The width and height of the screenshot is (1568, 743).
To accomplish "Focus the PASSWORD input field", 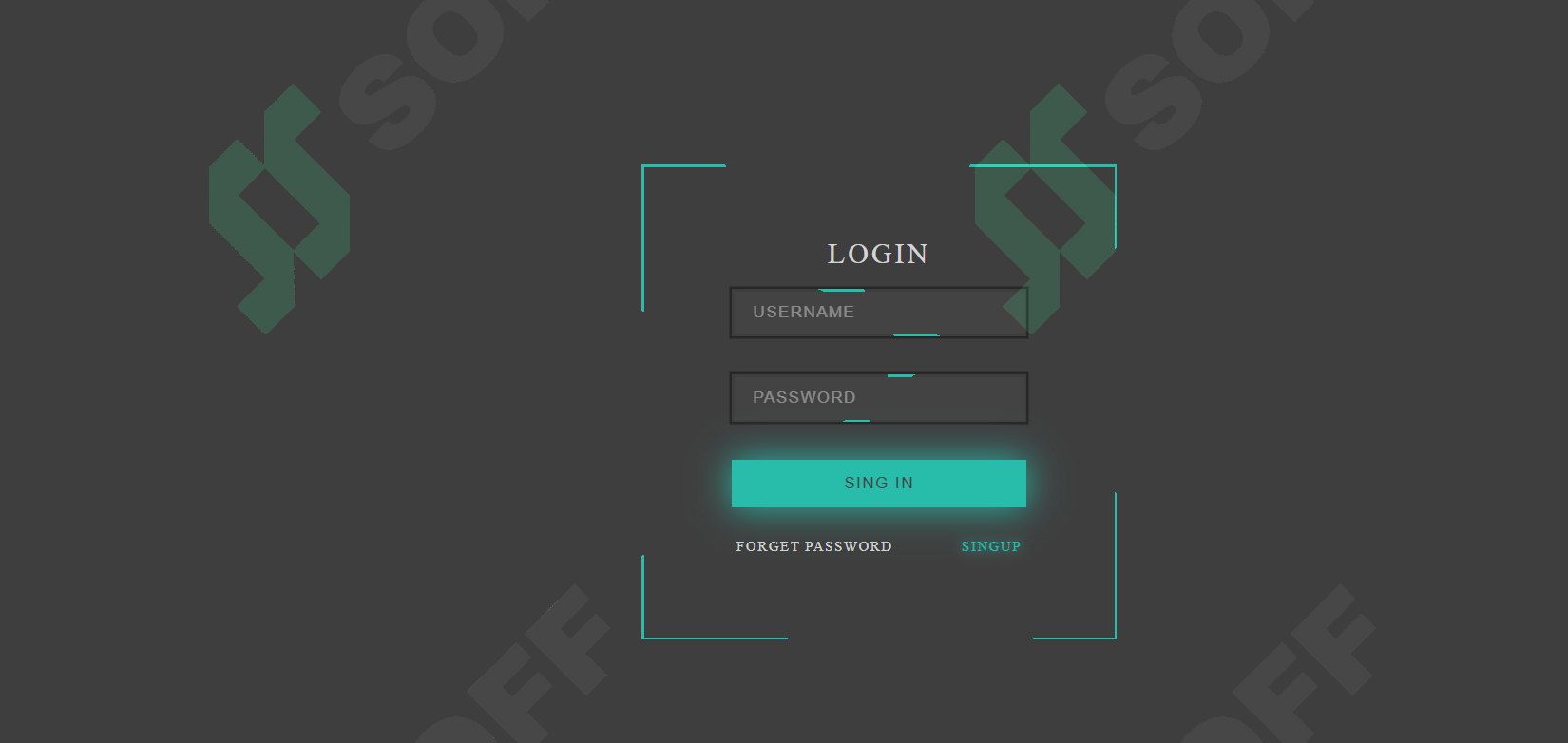I will point(879,398).
